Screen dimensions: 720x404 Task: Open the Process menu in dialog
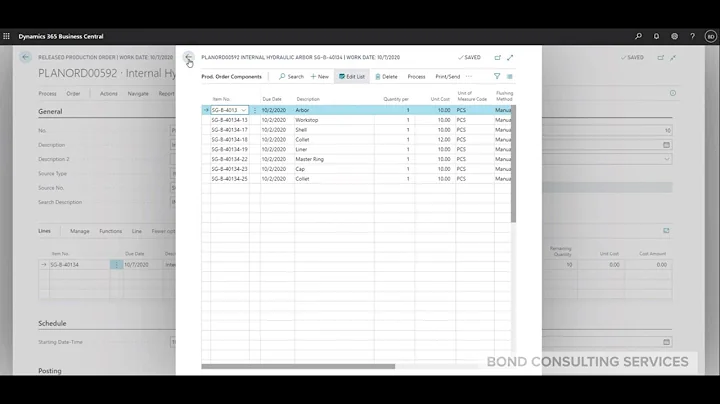416,77
